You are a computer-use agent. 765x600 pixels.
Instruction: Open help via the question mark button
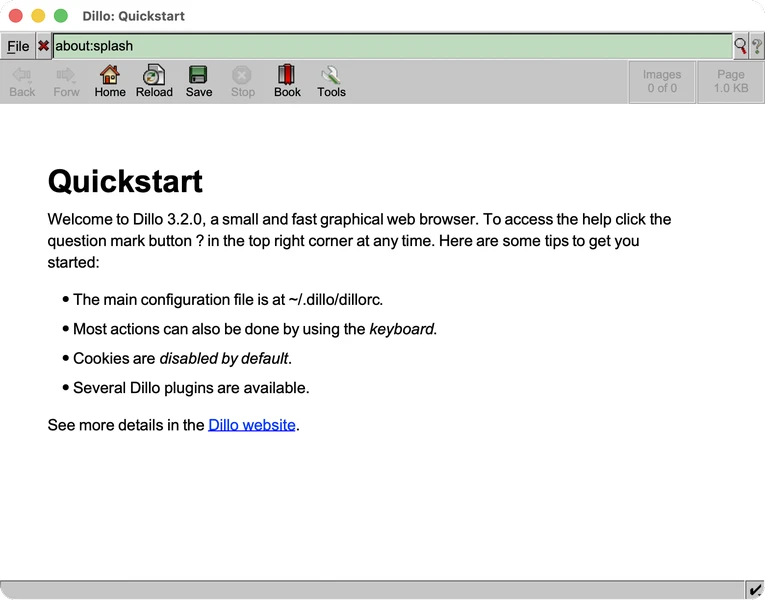pos(757,46)
